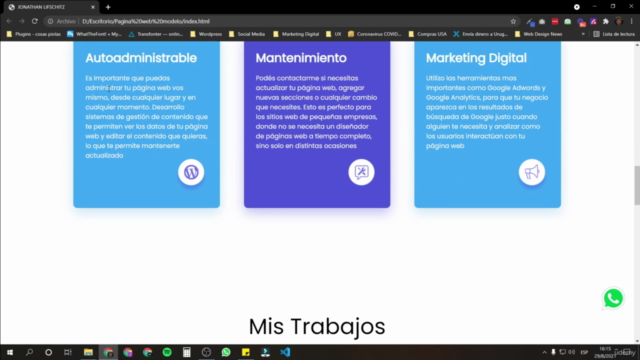Open the Compras USA bookmark folder

(428, 34)
